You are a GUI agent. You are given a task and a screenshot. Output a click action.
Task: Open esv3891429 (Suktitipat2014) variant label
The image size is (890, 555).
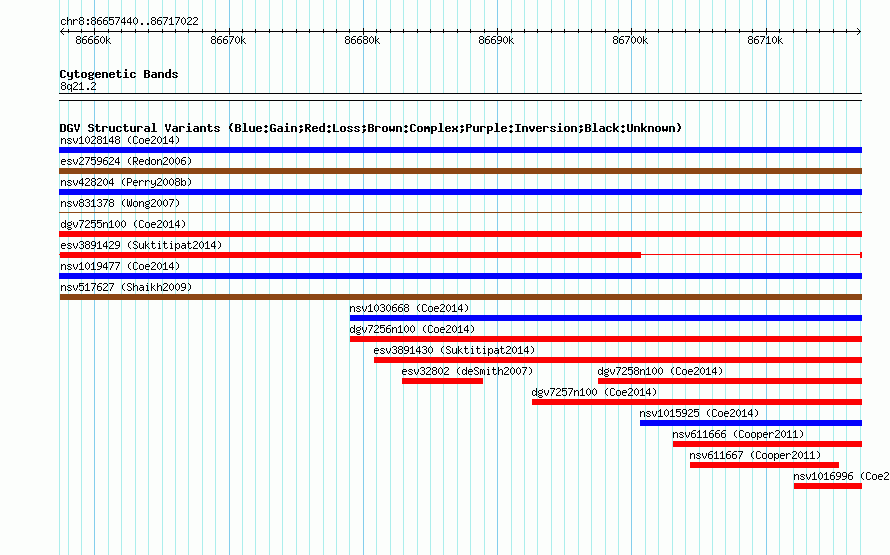pyautogui.click(x=141, y=245)
